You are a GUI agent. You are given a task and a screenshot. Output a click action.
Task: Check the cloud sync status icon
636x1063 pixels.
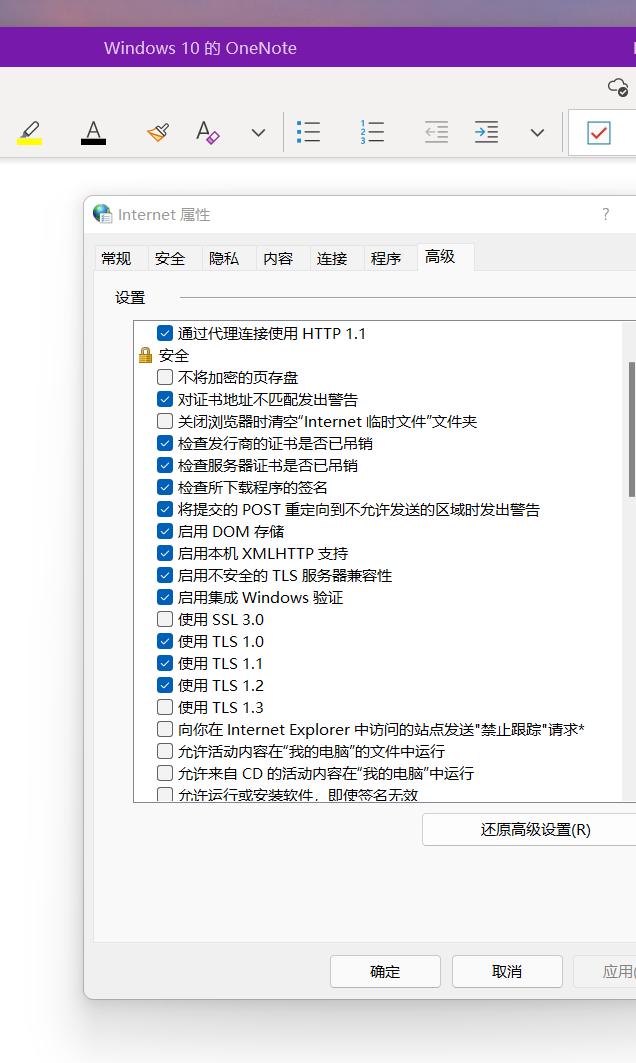click(618, 87)
